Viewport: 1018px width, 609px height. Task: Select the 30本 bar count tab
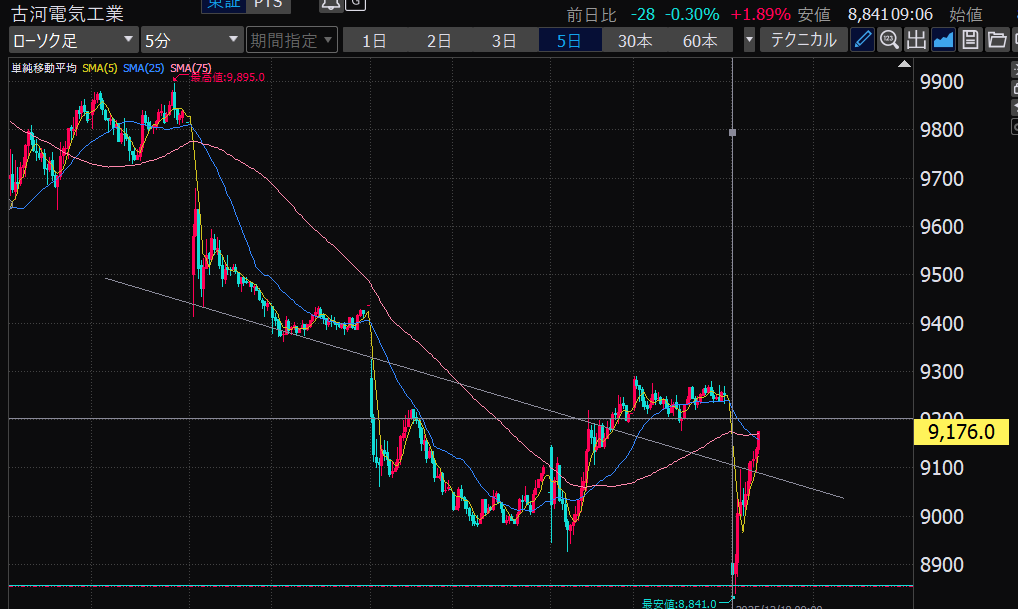tap(635, 41)
